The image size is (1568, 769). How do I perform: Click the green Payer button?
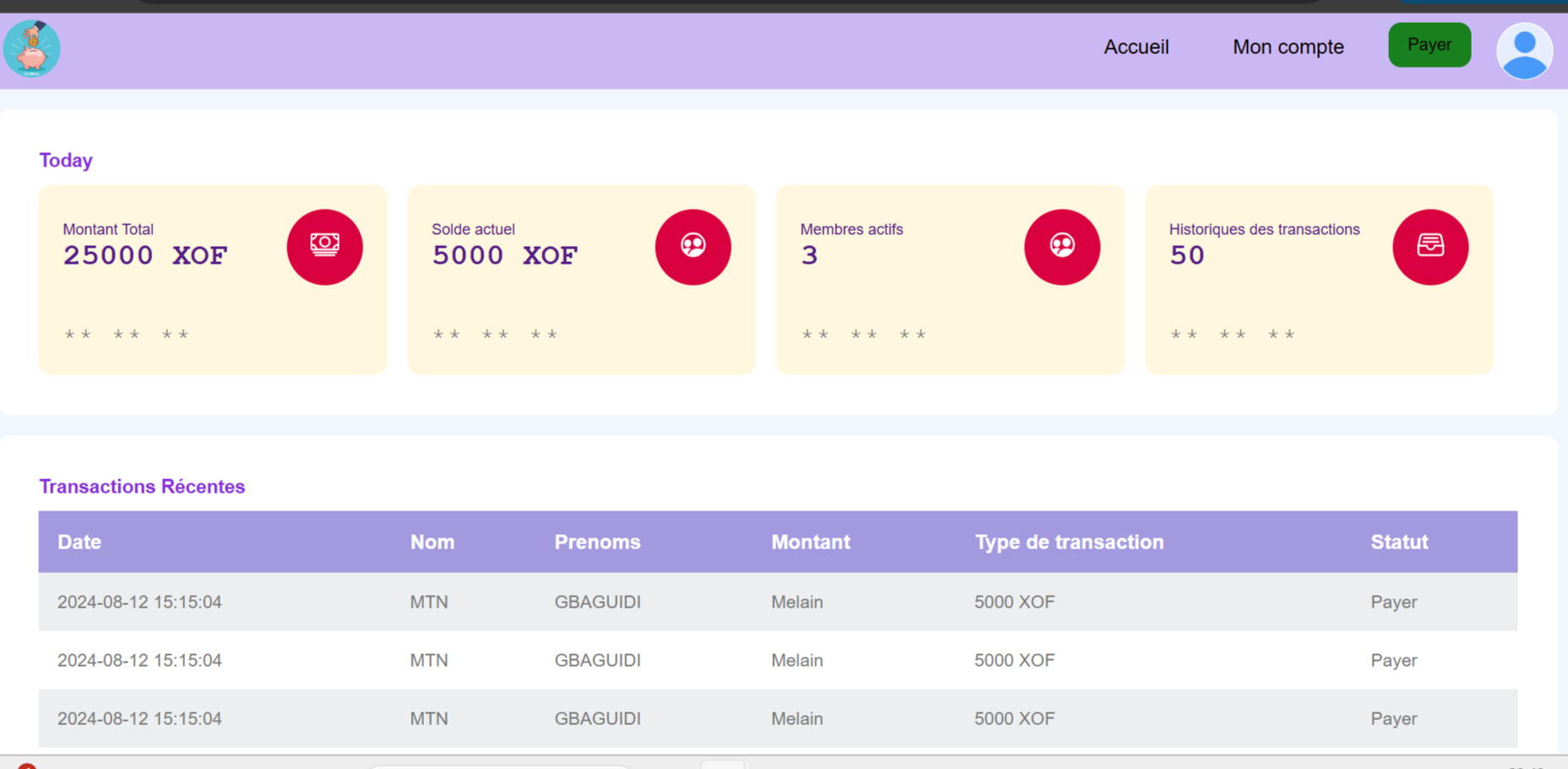coord(1429,44)
